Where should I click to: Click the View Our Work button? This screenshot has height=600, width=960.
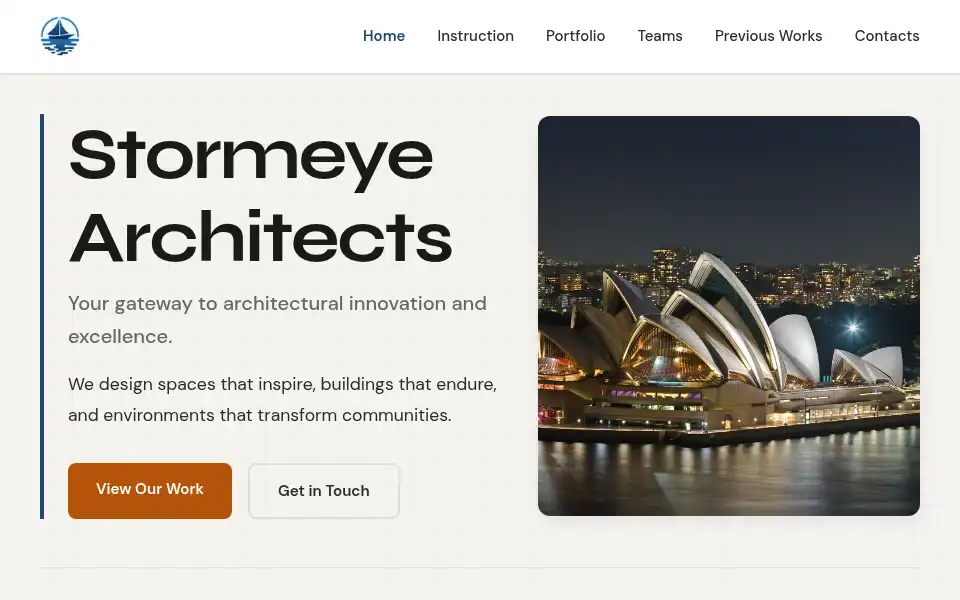coord(150,490)
